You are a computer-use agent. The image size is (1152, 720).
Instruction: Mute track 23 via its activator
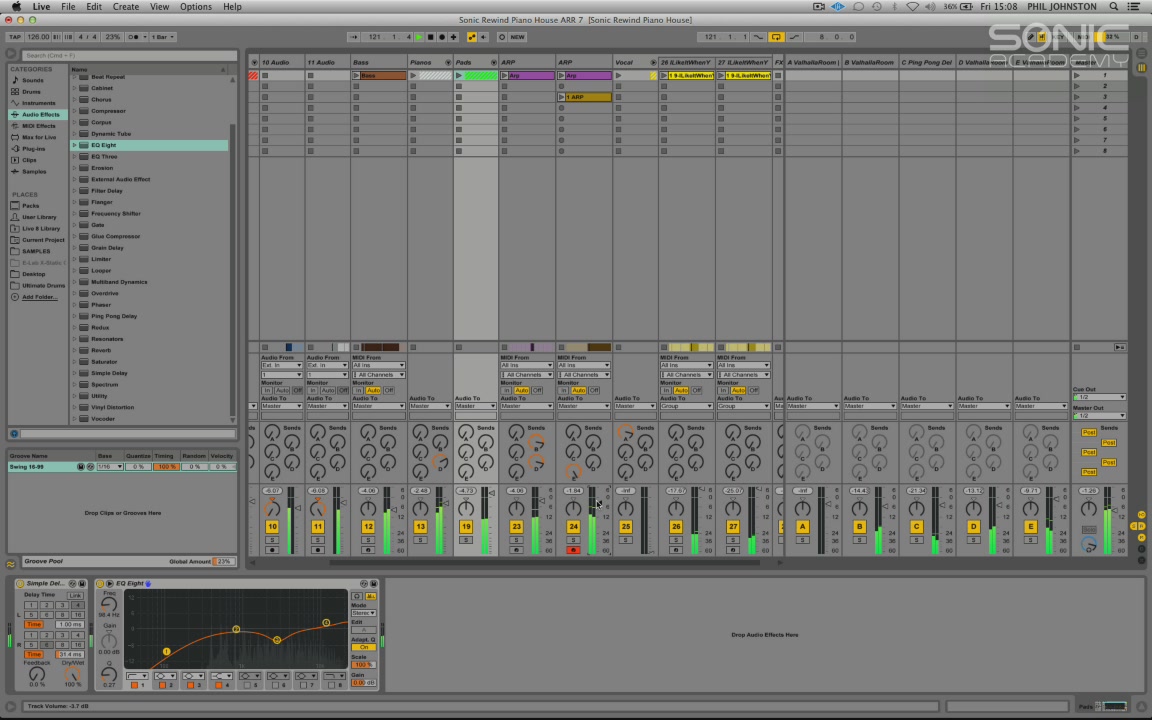click(516, 527)
